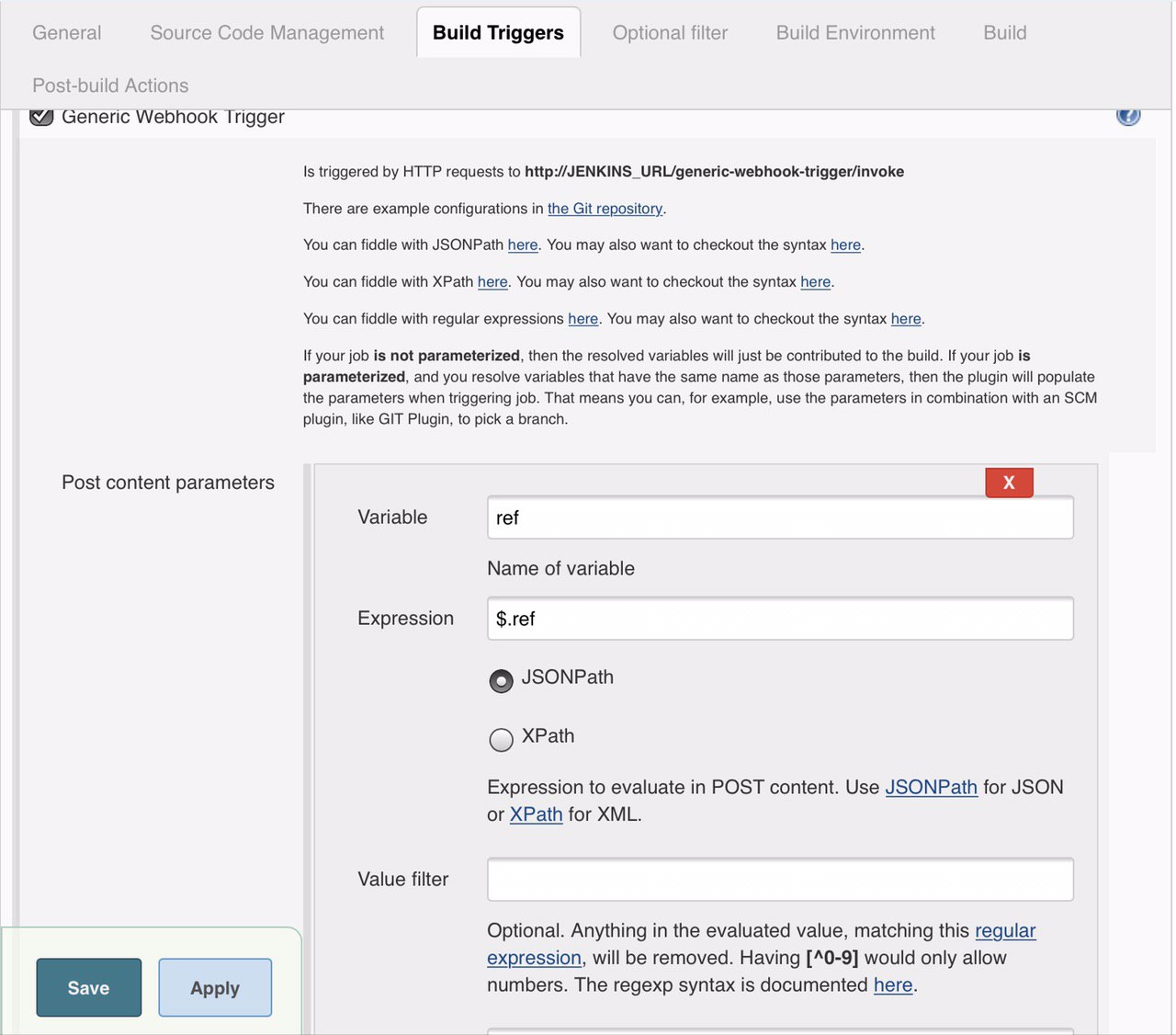Click the Apply button
1176x1035 pixels.
[215, 988]
